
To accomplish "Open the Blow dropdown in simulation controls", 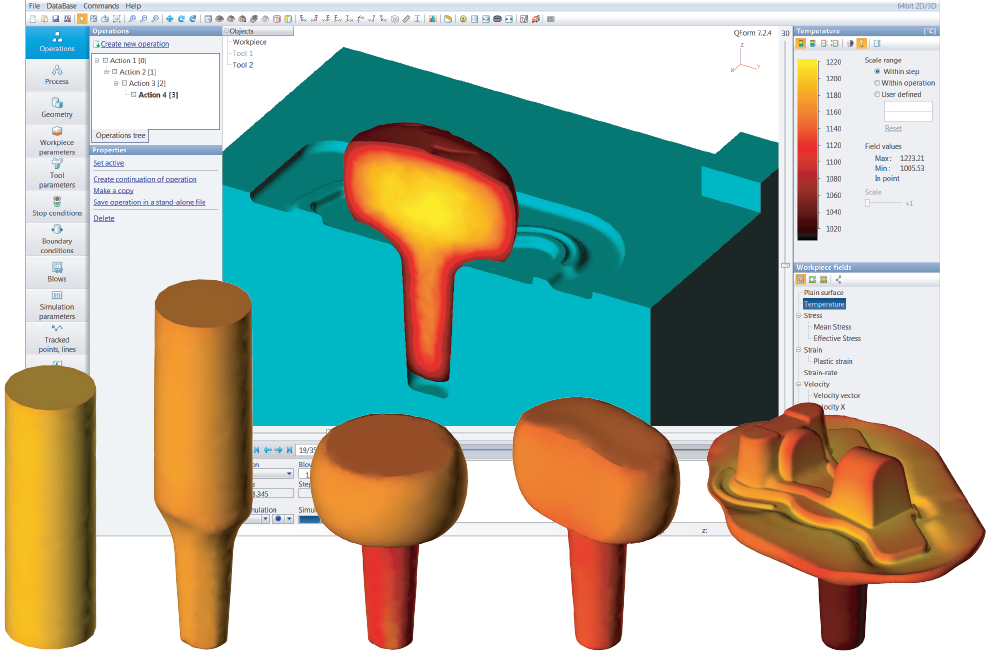I will point(304,474).
